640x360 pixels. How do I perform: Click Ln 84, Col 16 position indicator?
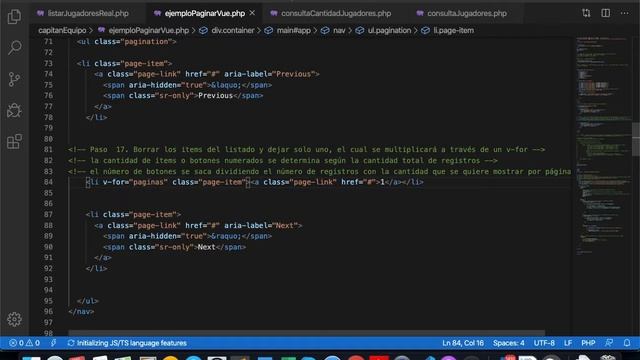(463, 343)
